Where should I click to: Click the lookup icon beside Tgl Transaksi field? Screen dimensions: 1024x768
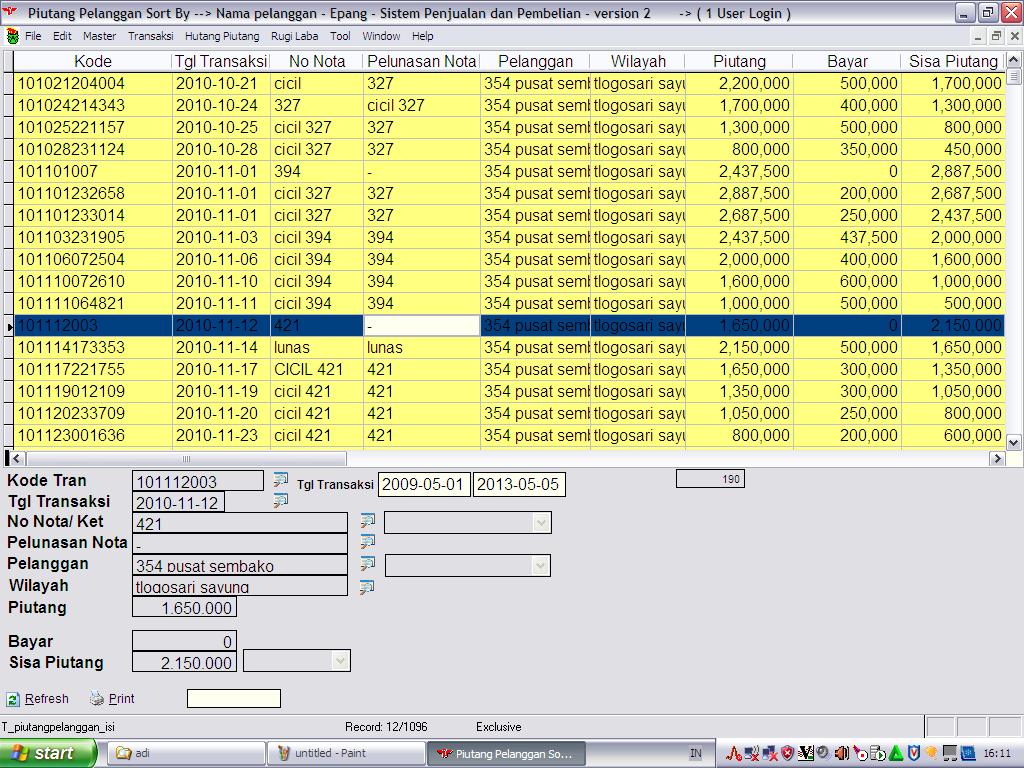[280, 500]
